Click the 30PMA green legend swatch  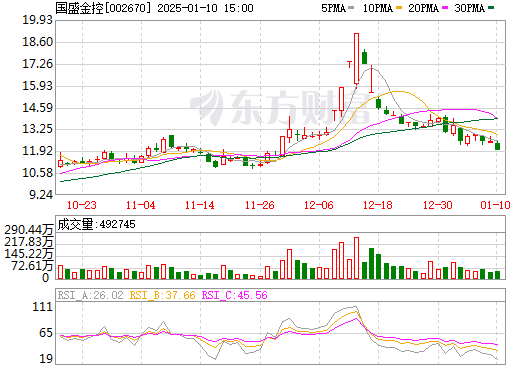(491, 8)
